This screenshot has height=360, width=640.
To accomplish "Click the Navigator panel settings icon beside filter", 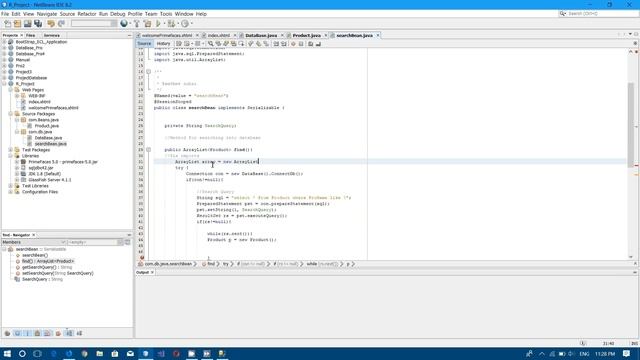I will point(127,242).
